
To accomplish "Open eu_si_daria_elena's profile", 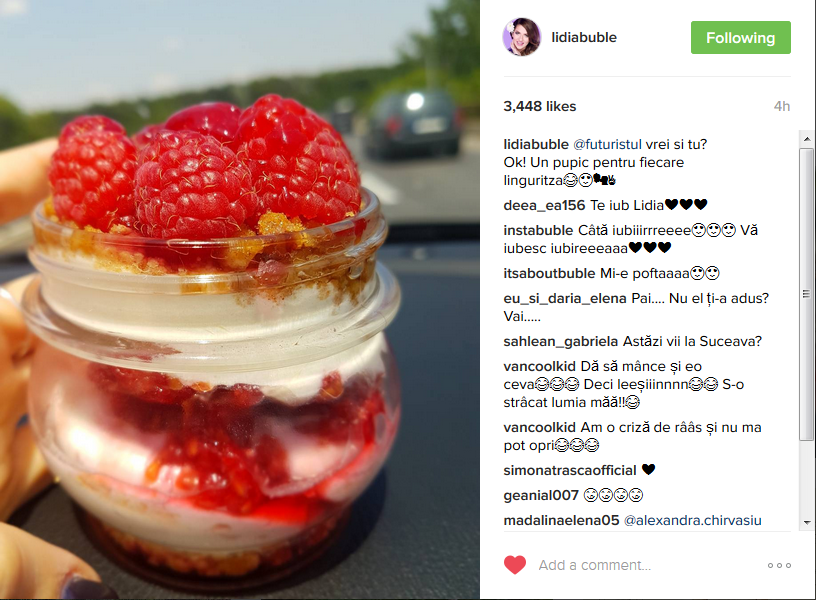I will point(565,299).
